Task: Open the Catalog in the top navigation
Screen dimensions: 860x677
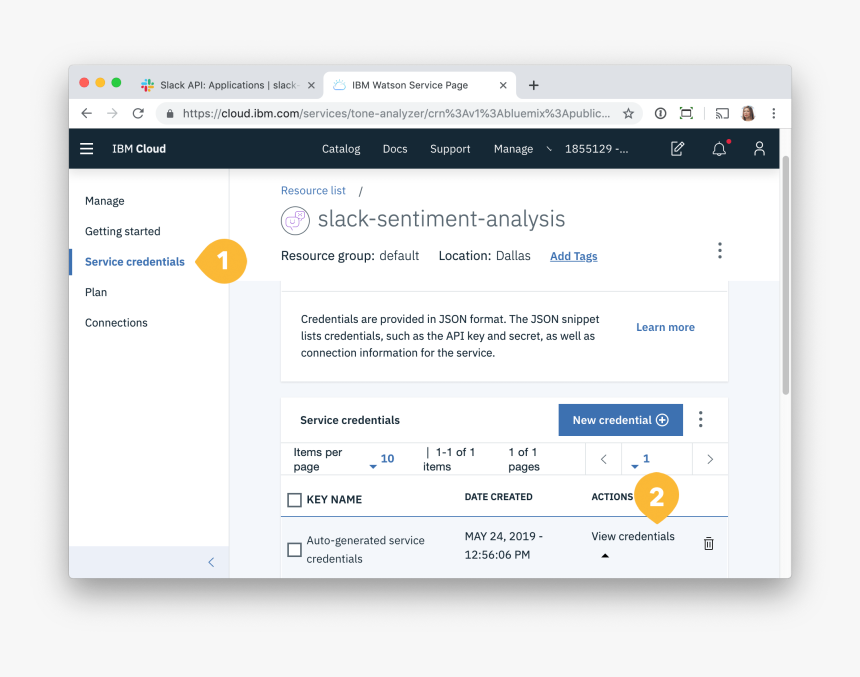Action: tap(341, 149)
